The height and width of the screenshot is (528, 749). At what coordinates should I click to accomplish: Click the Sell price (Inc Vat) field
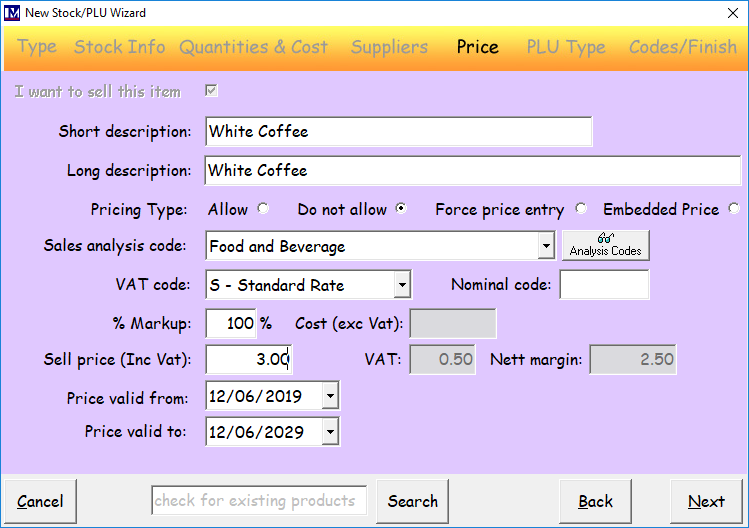(249, 359)
